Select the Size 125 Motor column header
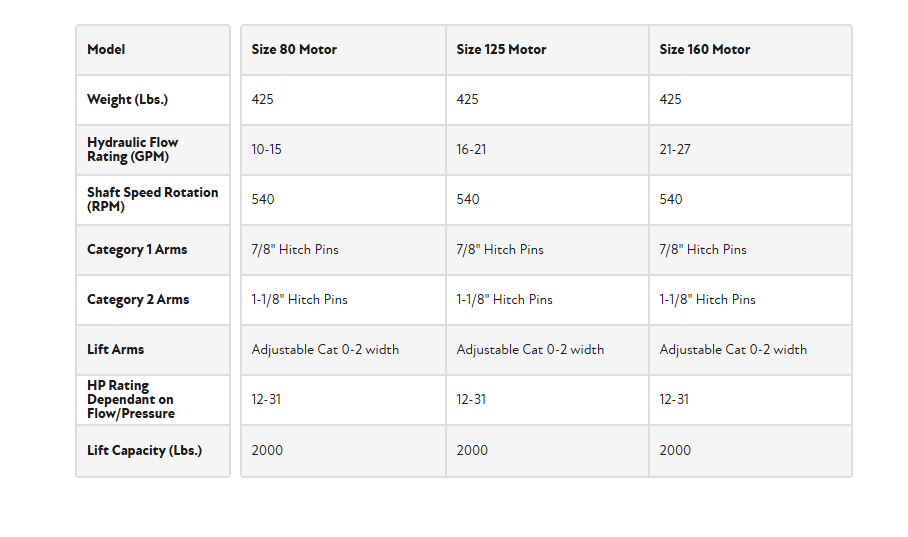Screen dimensions: 908x537 click(x=501, y=50)
